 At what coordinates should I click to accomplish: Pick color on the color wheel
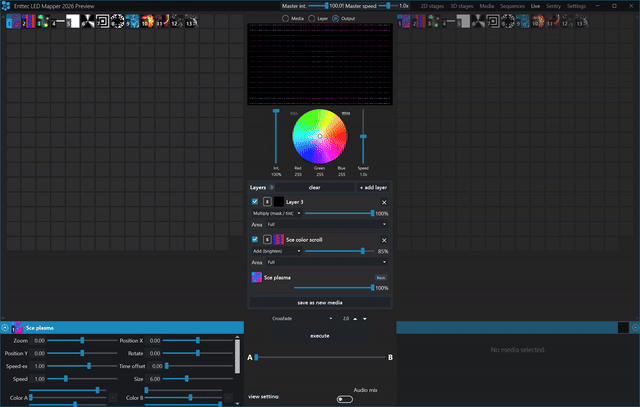pyautogui.click(x=320, y=136)
